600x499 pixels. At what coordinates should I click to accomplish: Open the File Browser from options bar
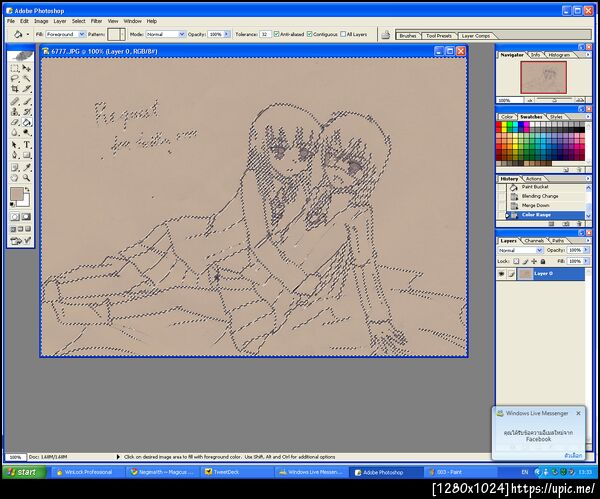point(386,35)
